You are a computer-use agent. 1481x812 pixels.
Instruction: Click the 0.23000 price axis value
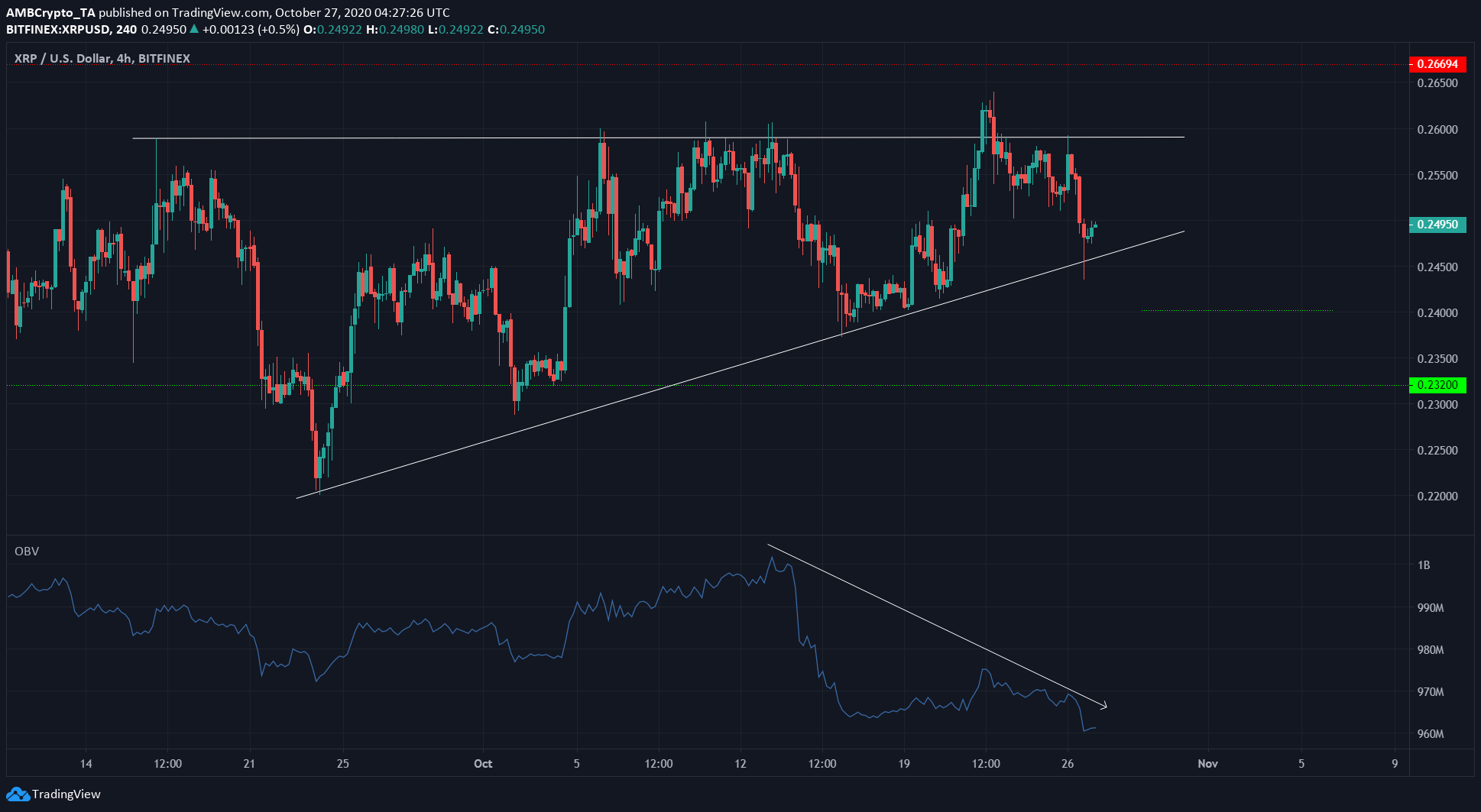(1437, 405)
